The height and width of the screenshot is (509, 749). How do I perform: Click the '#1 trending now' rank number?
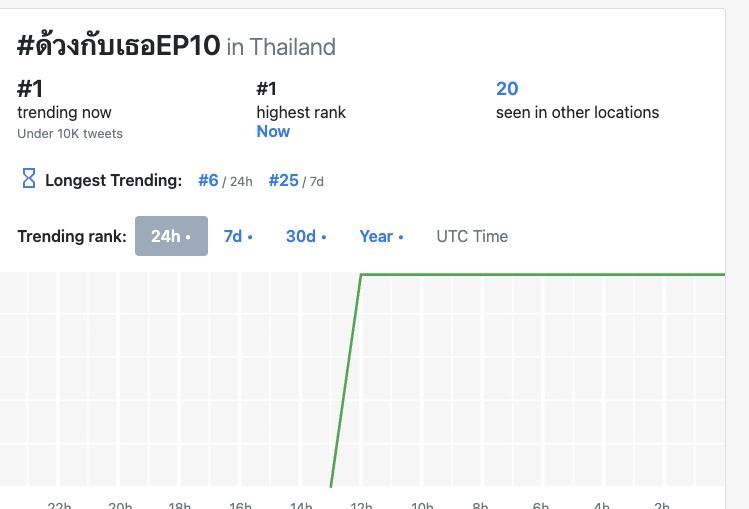[30, 88]
